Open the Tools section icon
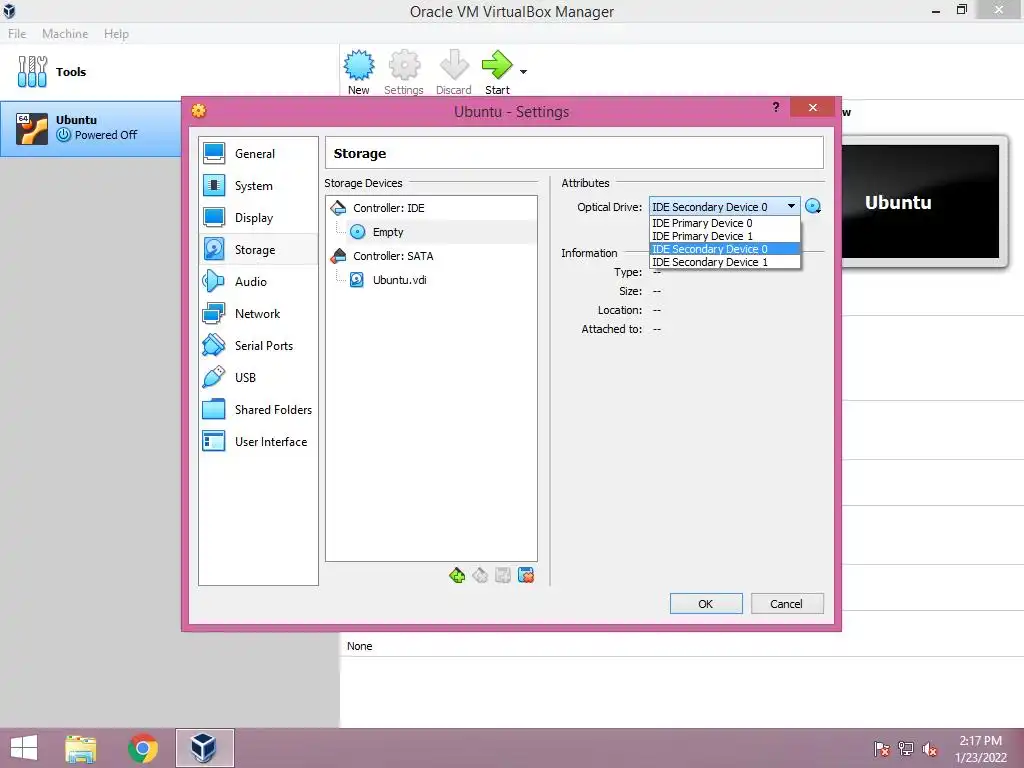The image size is (1024, 768). tap(32, 72)
